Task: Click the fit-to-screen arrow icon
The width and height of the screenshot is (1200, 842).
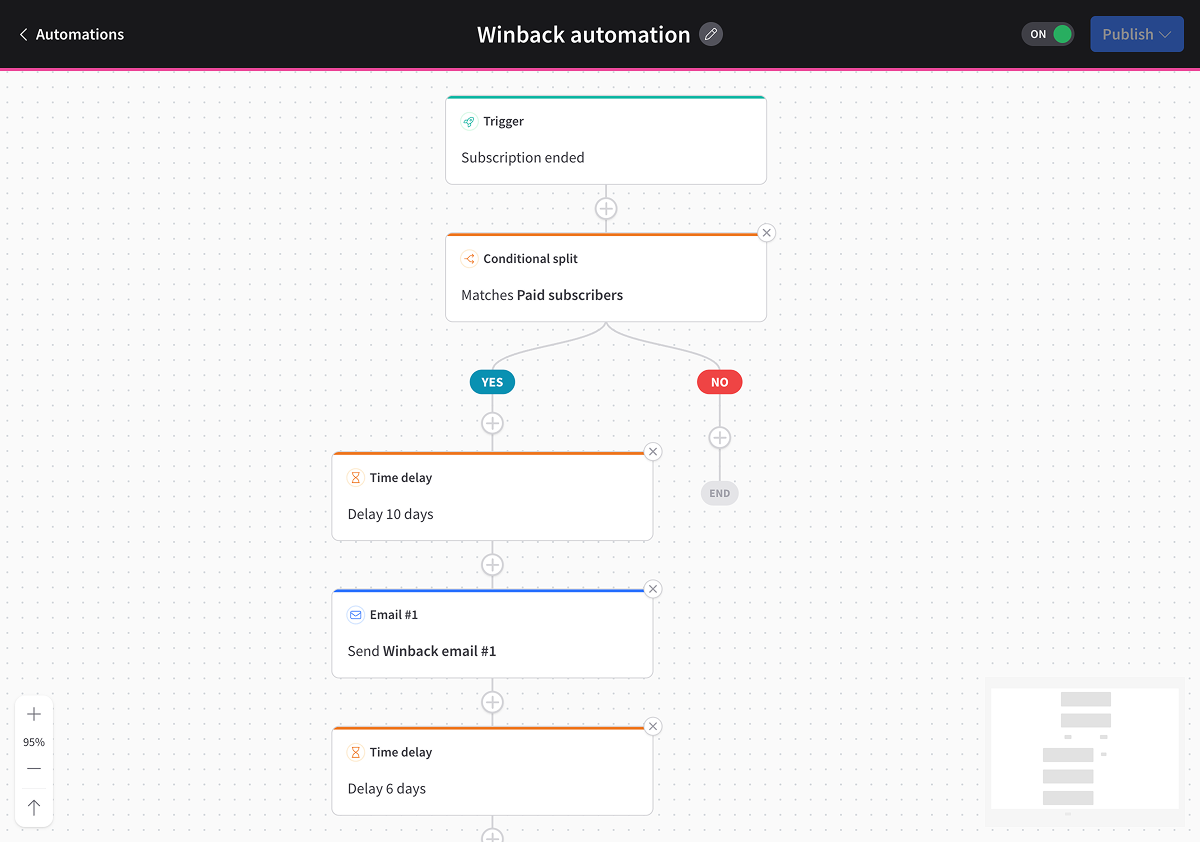Action: coord(33,806)
